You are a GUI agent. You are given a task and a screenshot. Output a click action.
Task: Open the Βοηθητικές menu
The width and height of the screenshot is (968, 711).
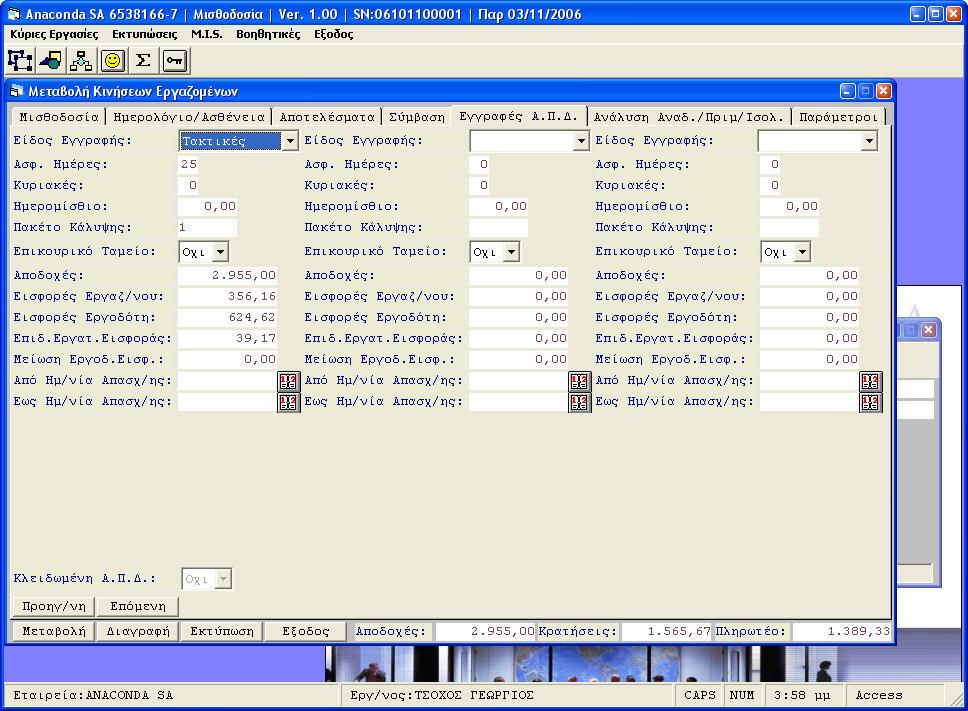[x=268, y=34]
